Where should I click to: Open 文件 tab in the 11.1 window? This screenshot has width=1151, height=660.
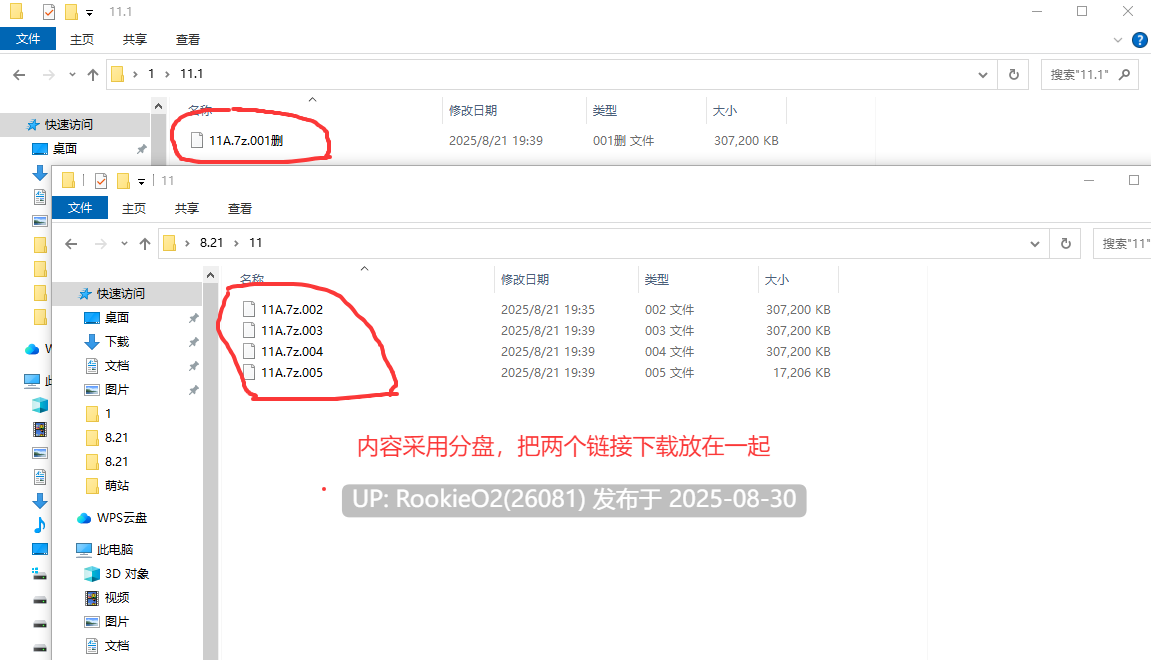(28, 39)
